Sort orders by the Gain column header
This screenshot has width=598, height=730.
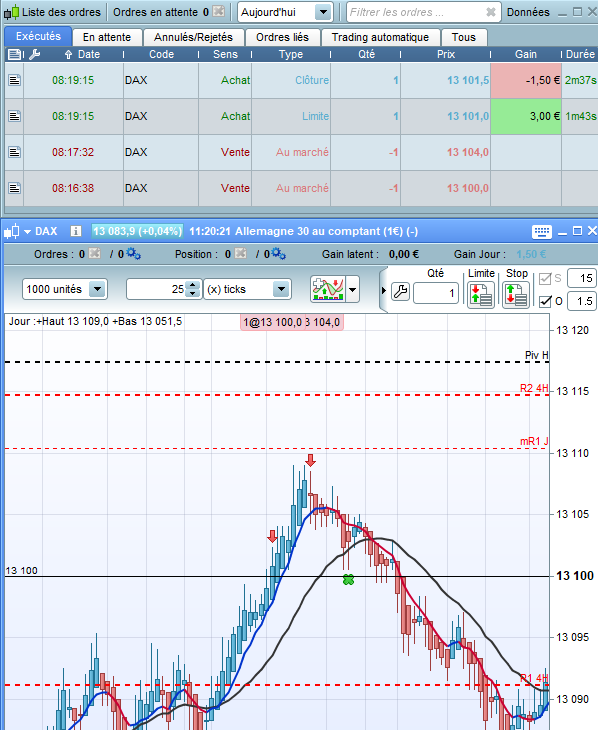(526, 54)
